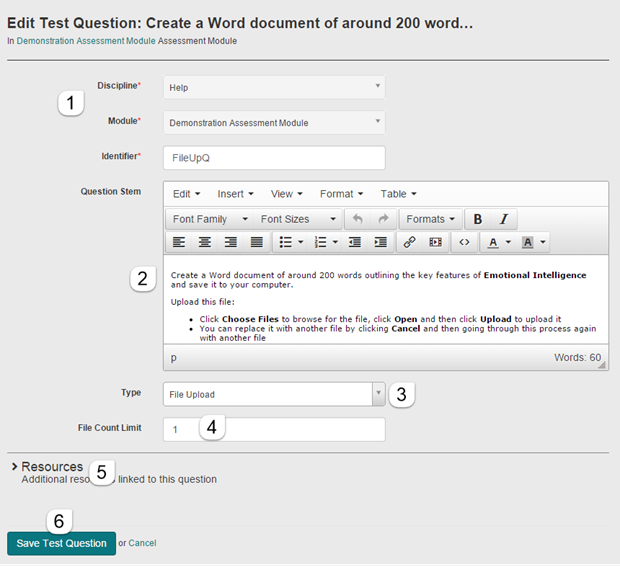620x567 pixels.
Task: Click the Cancel link
Action: click(142, 543)
